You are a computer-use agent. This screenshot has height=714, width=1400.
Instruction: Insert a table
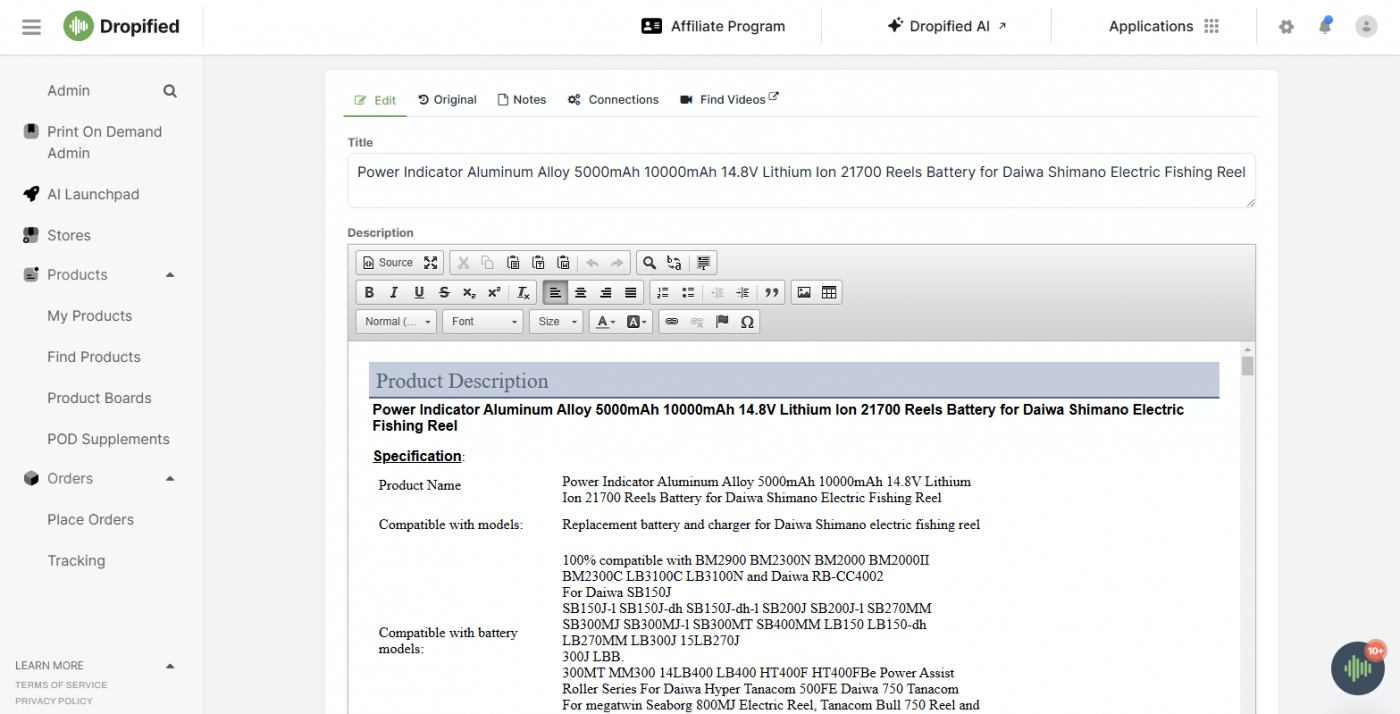829,292
